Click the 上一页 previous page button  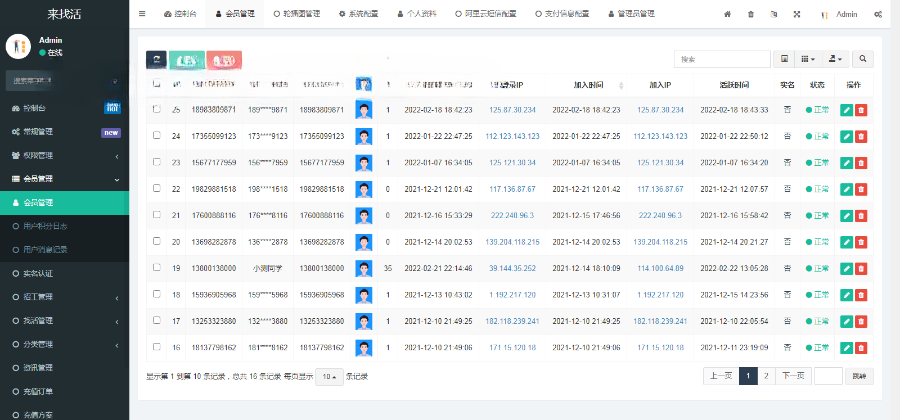[x=721, y=376]
